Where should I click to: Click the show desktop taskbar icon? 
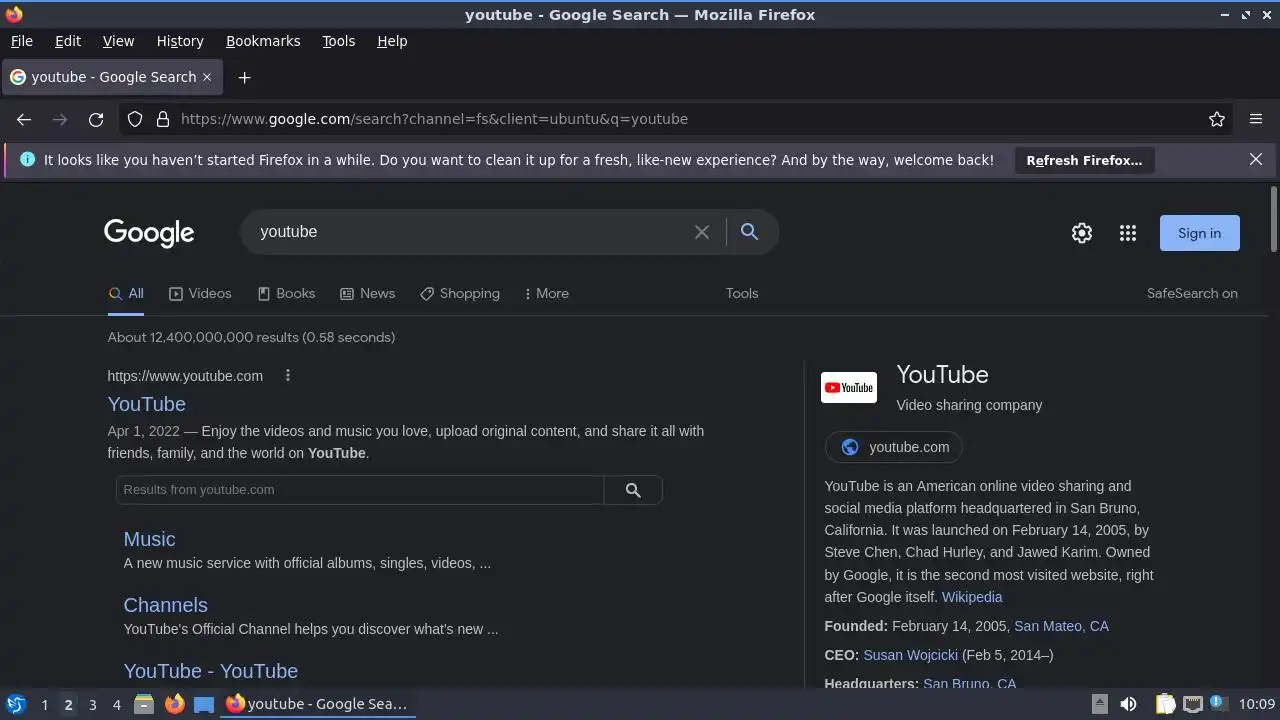204,704
